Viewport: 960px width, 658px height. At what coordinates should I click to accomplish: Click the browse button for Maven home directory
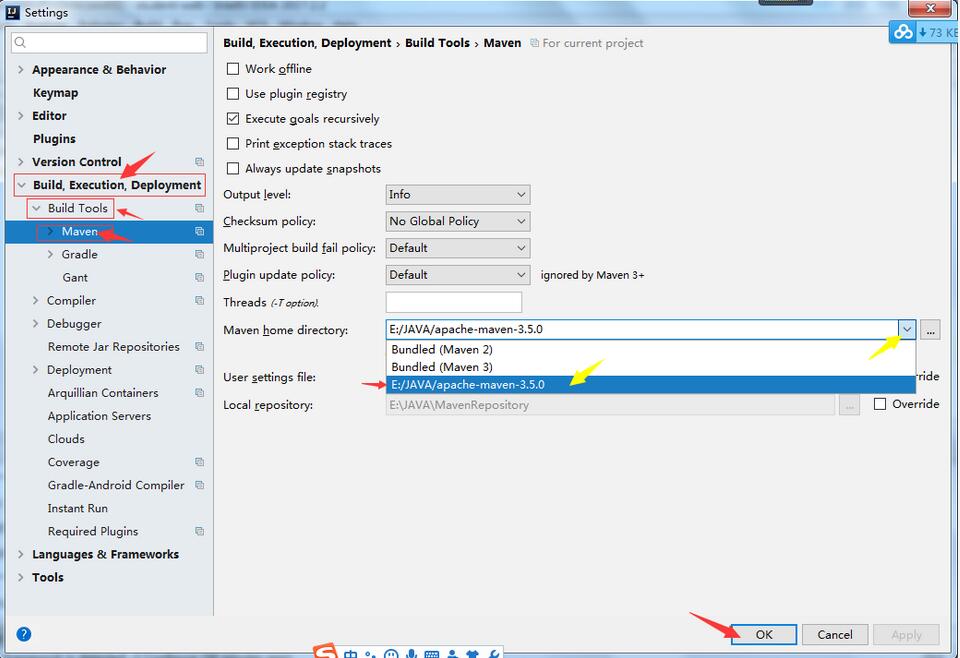pyautogui.click(x=931, y=329)
